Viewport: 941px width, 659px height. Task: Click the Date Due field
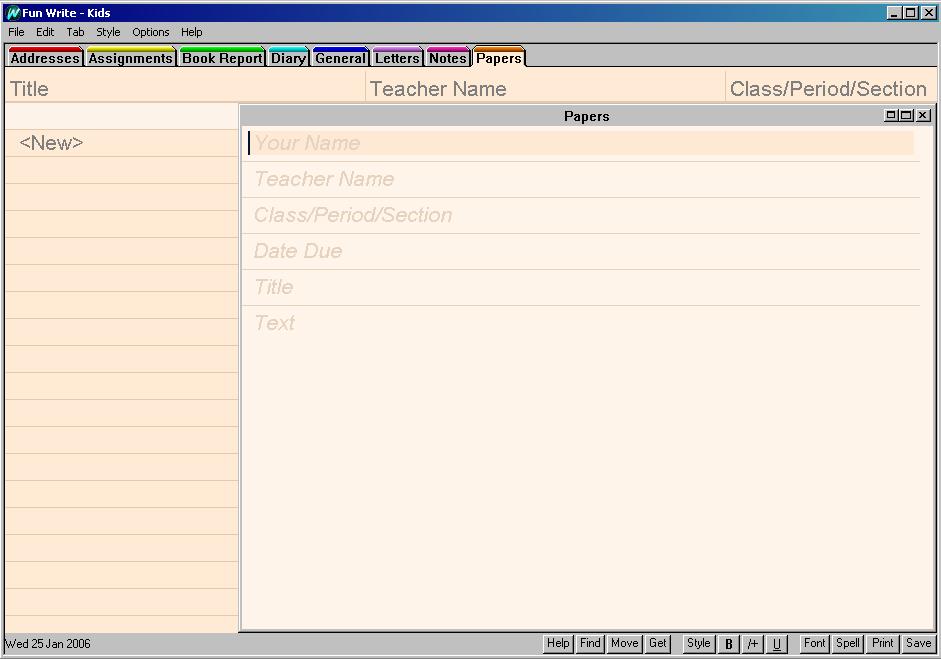click(x=581, y=251)
